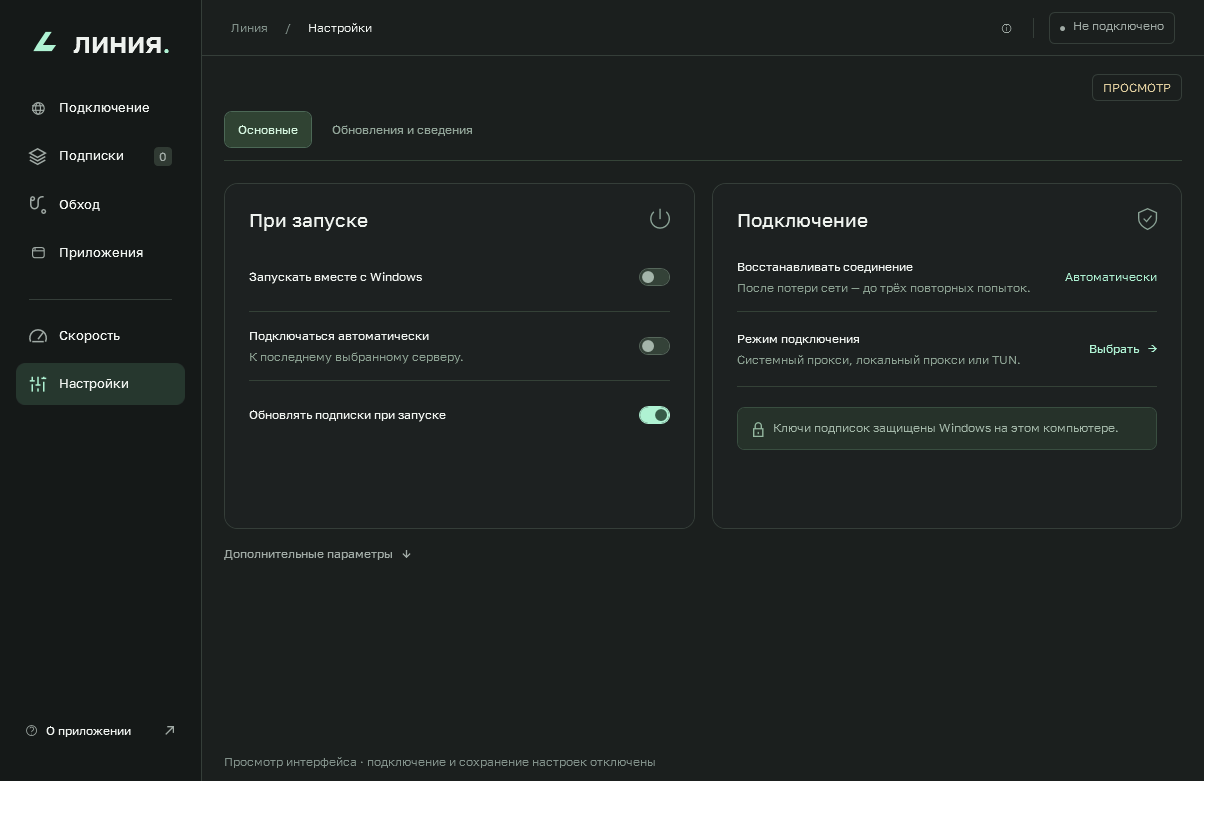Image resolution: width=1220 pixels, height=820 pixels.
Task: Click the shield icon in Подключение card
Action: pos(1147,219)
